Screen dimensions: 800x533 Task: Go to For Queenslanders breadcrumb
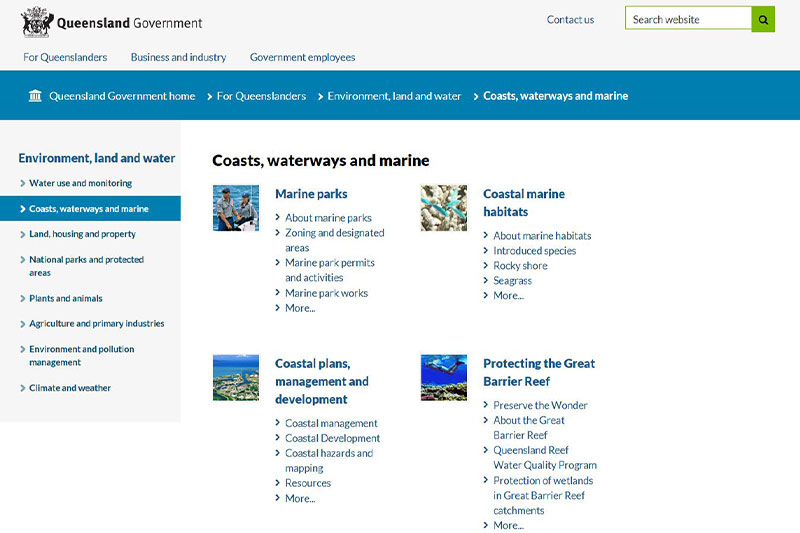click(261, 96)
